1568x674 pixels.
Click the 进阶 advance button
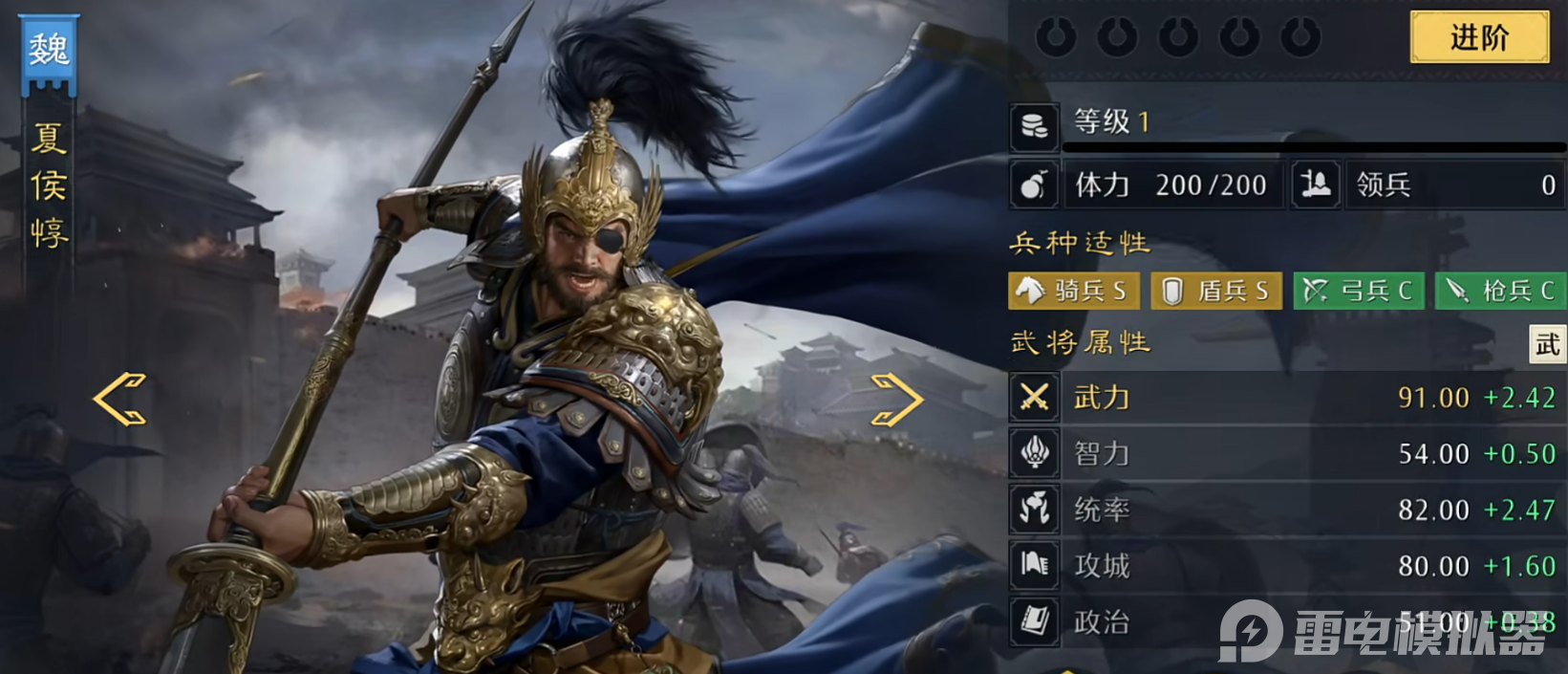(x=1479, y=37)
